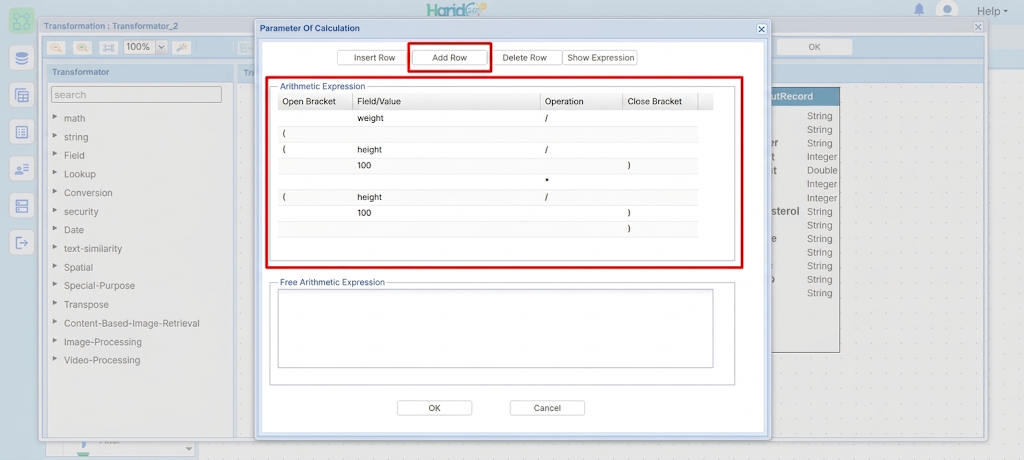
Task: Open the list view sidebar icon
Action: 22,133
